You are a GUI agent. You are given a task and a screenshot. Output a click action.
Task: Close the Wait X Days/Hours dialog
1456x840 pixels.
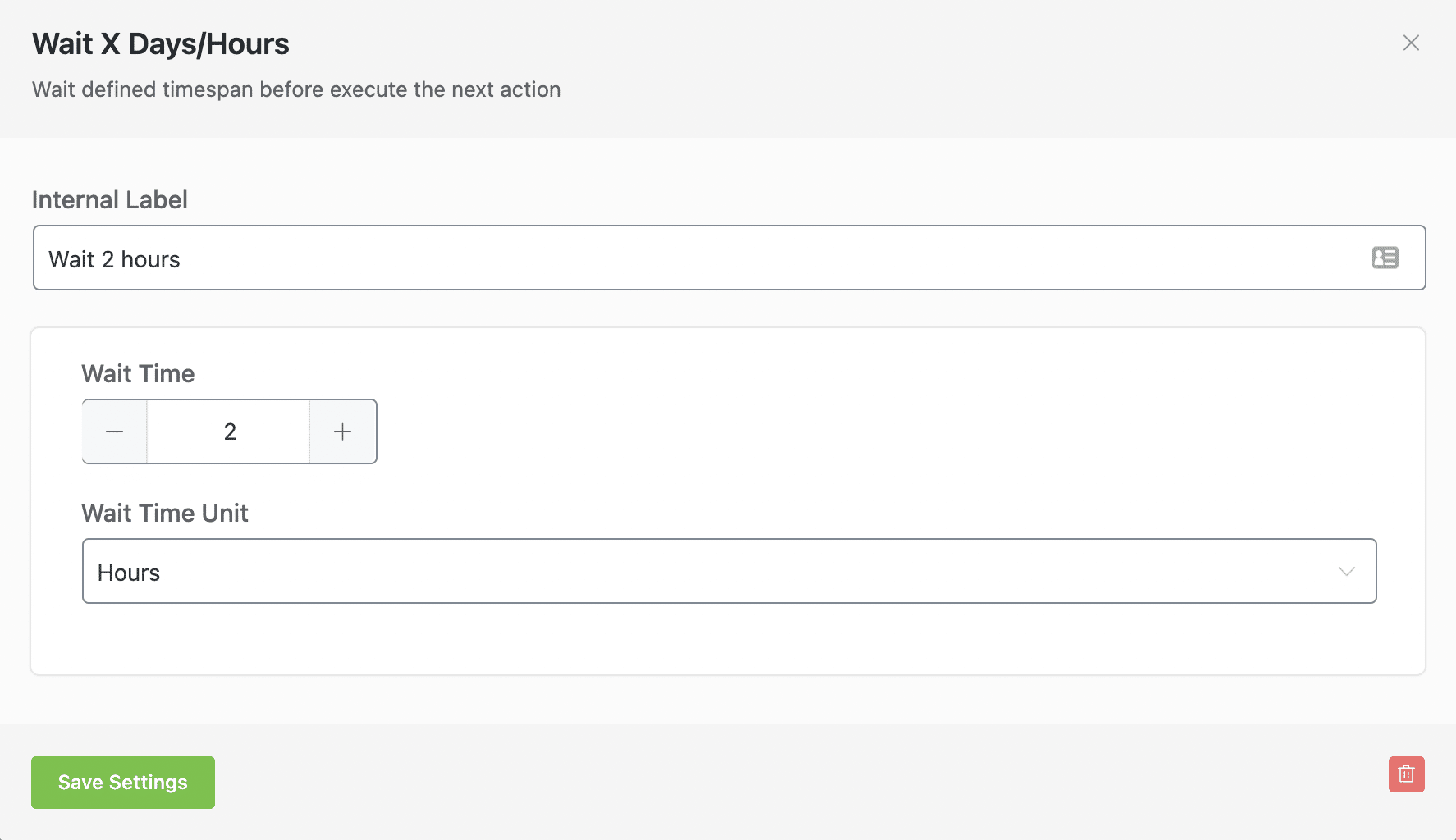pyautogui.click(x=1411, y=43)
